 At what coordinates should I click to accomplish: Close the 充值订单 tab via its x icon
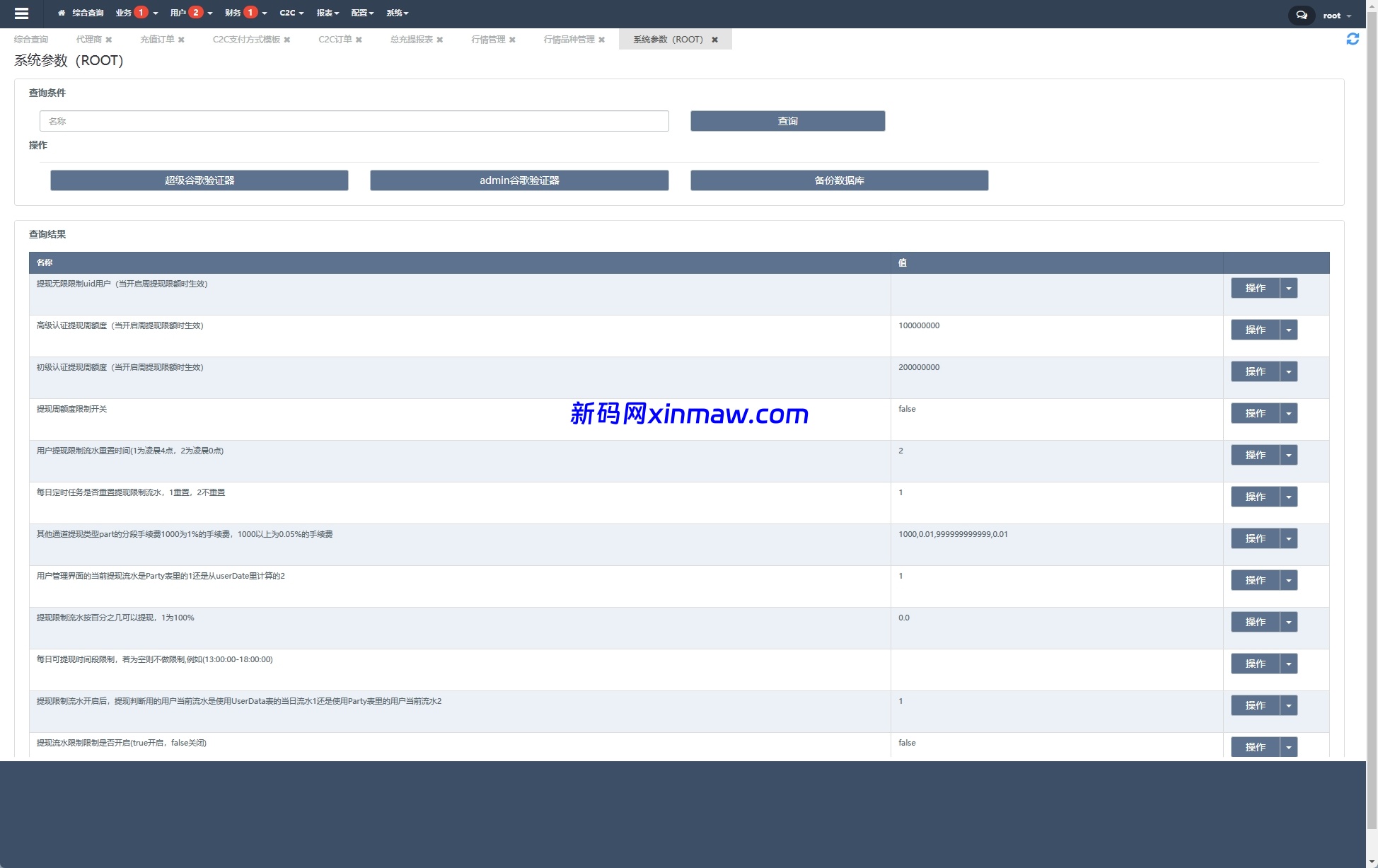pyautogui.click(x=181, y=40)
